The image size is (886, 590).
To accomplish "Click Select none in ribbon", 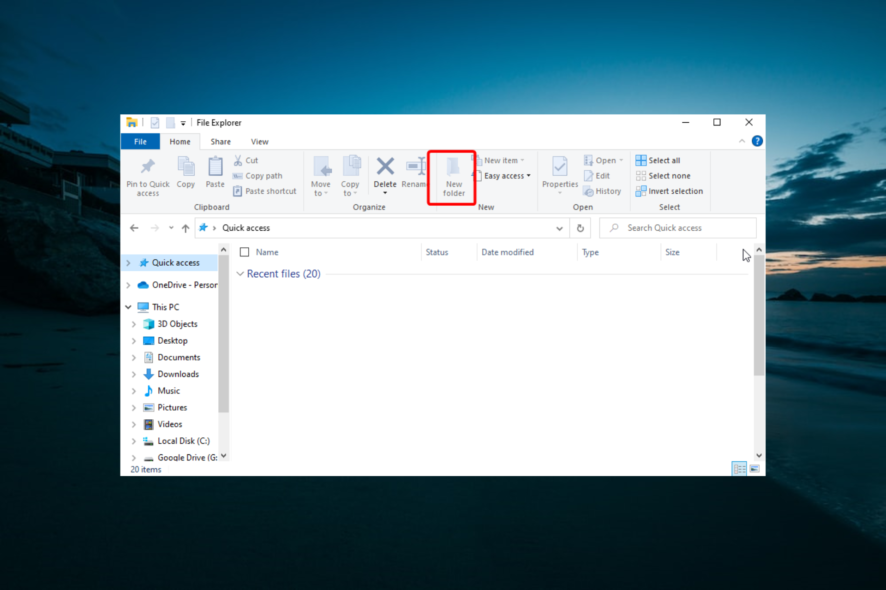I will pyautogui.click(x=663, y=176).
